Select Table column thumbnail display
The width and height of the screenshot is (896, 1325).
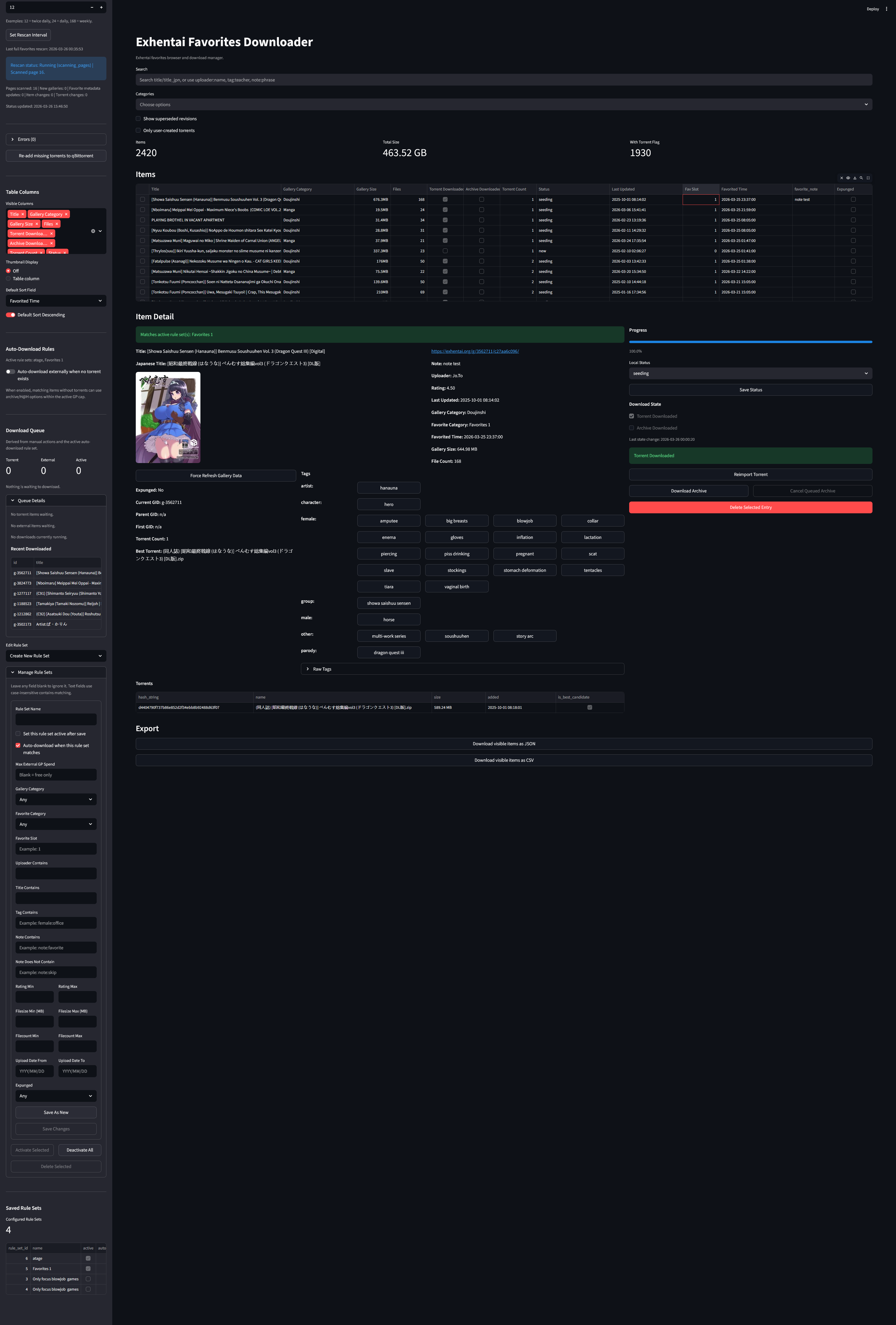click(9, 279)
